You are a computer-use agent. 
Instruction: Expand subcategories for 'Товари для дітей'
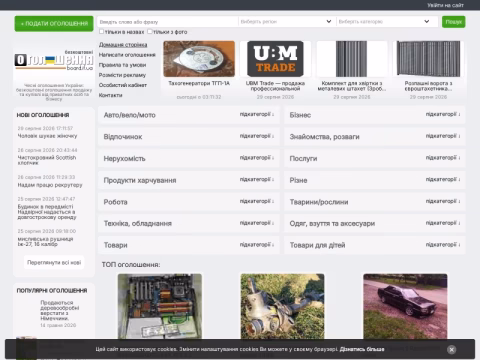(x=443, y=245)
